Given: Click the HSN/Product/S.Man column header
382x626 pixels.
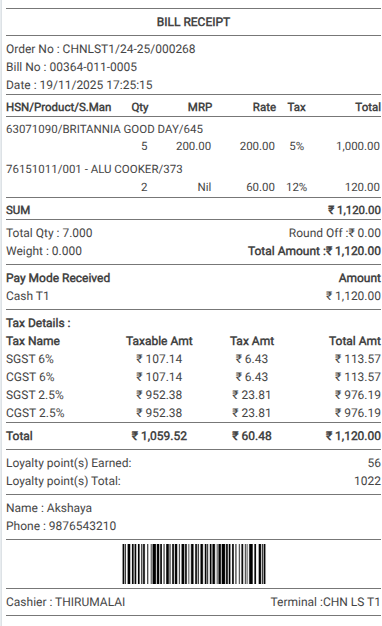Looking at the screenshot, I should coord(59,107).
